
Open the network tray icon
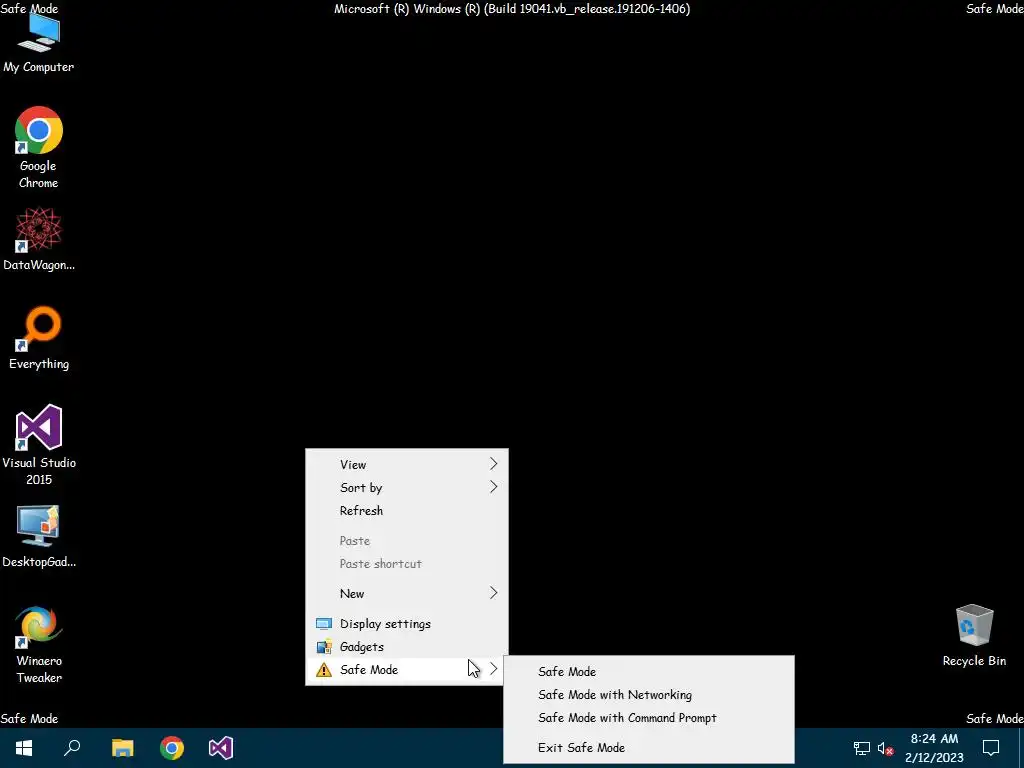(861, 748)
